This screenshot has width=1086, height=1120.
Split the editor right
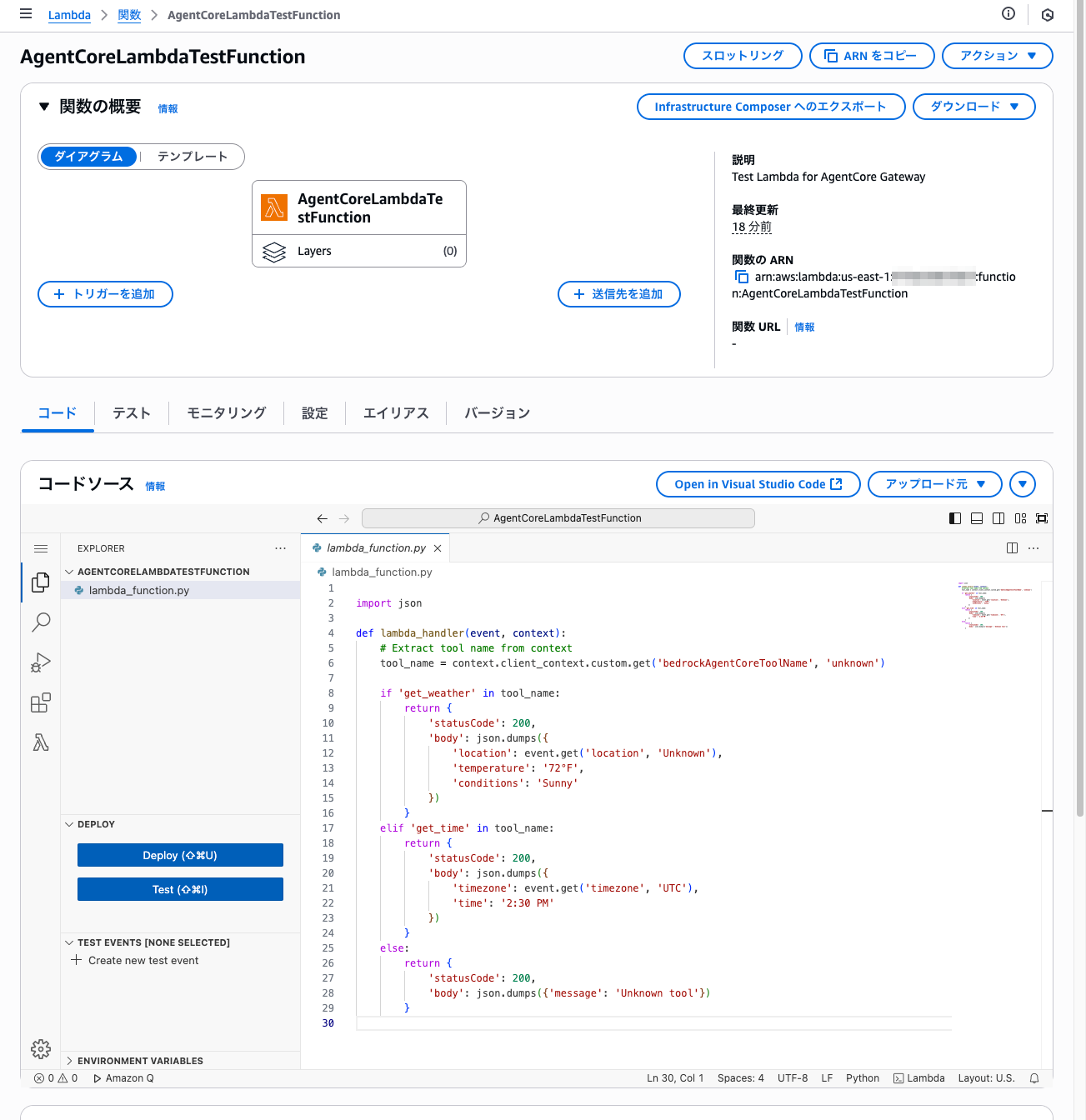tap(1012, 548)
